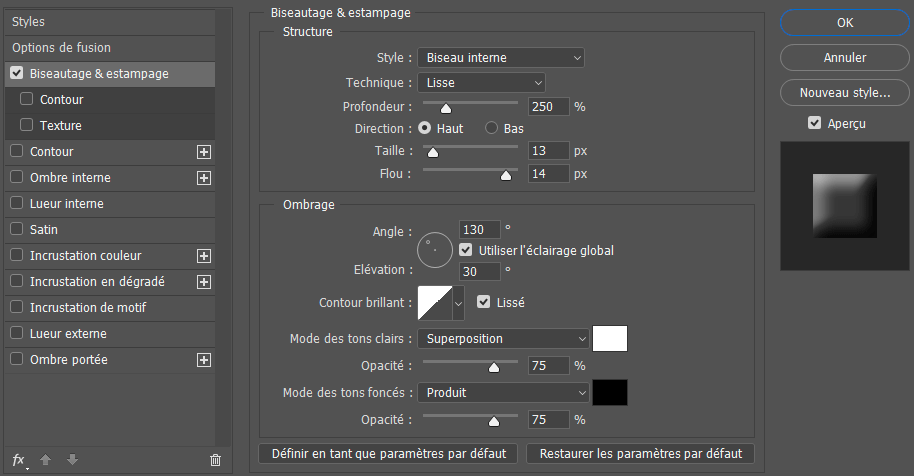914x476 pixels.
Task: Click plus icon beside Ombre portée
Action: (204, 360)
